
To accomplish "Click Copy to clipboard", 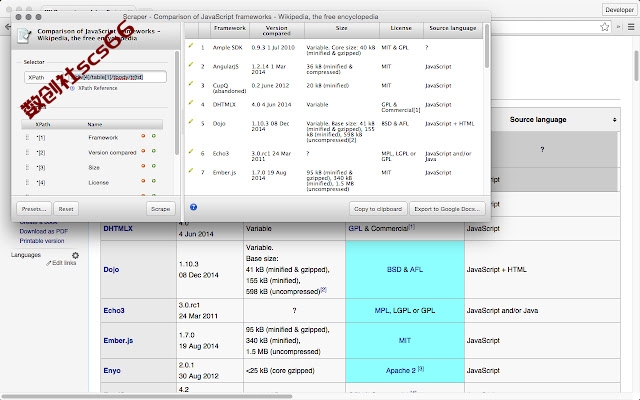I will coord(378,209).
